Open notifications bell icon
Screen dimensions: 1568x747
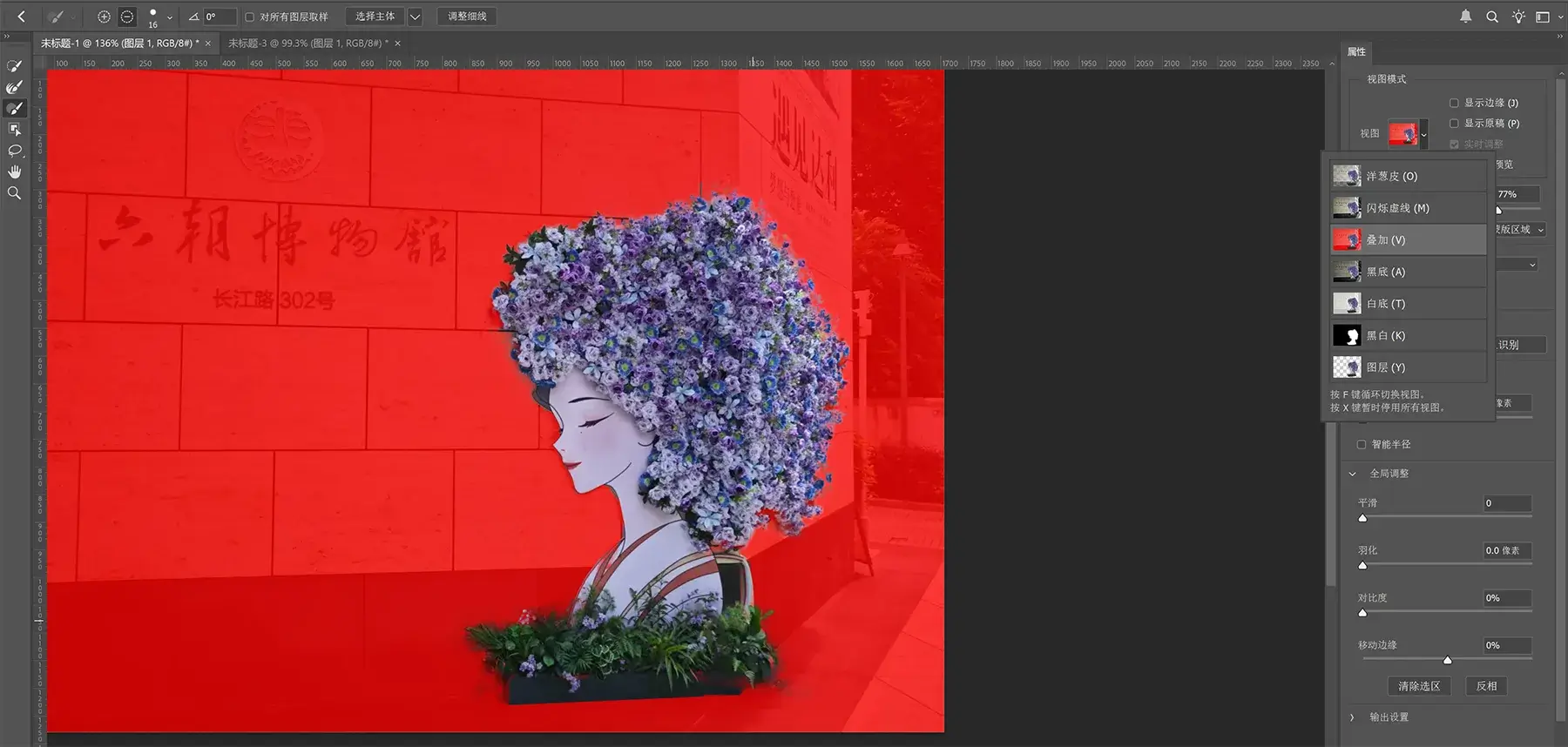(1466, 17)
